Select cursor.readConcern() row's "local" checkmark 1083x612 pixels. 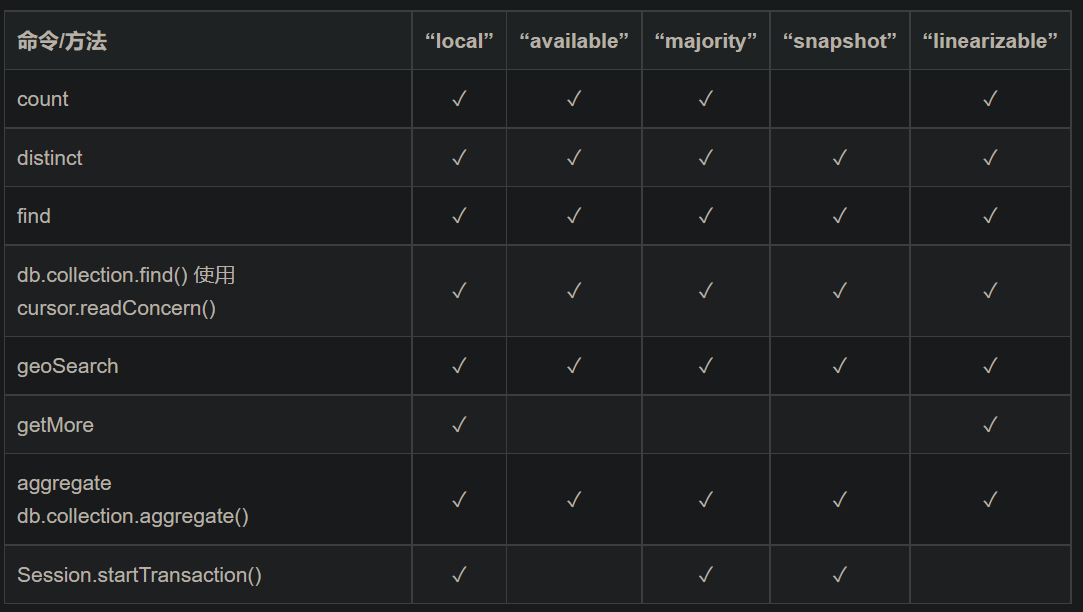(x=459, y=290)
